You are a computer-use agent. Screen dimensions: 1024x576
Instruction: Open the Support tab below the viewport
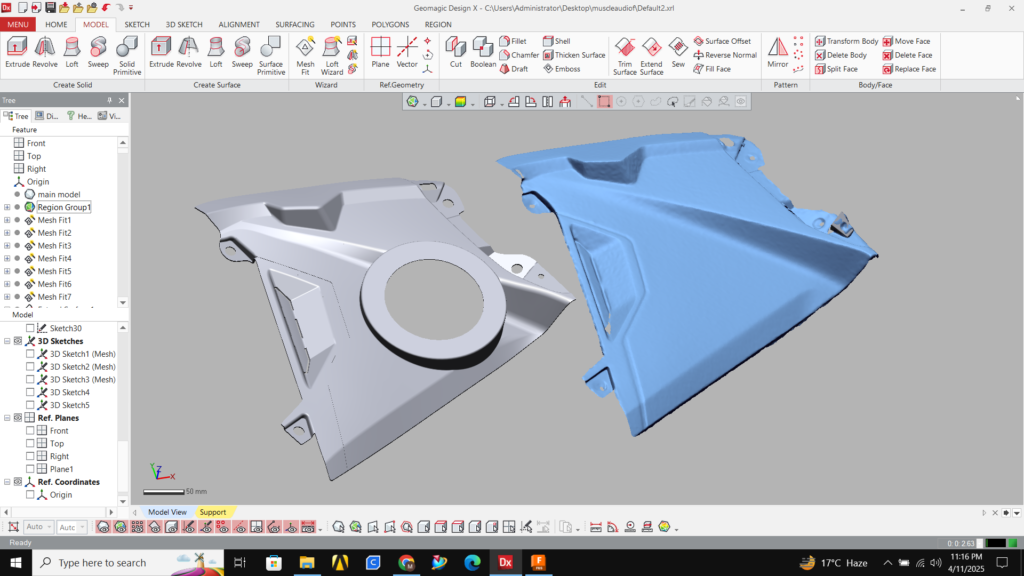212,512
